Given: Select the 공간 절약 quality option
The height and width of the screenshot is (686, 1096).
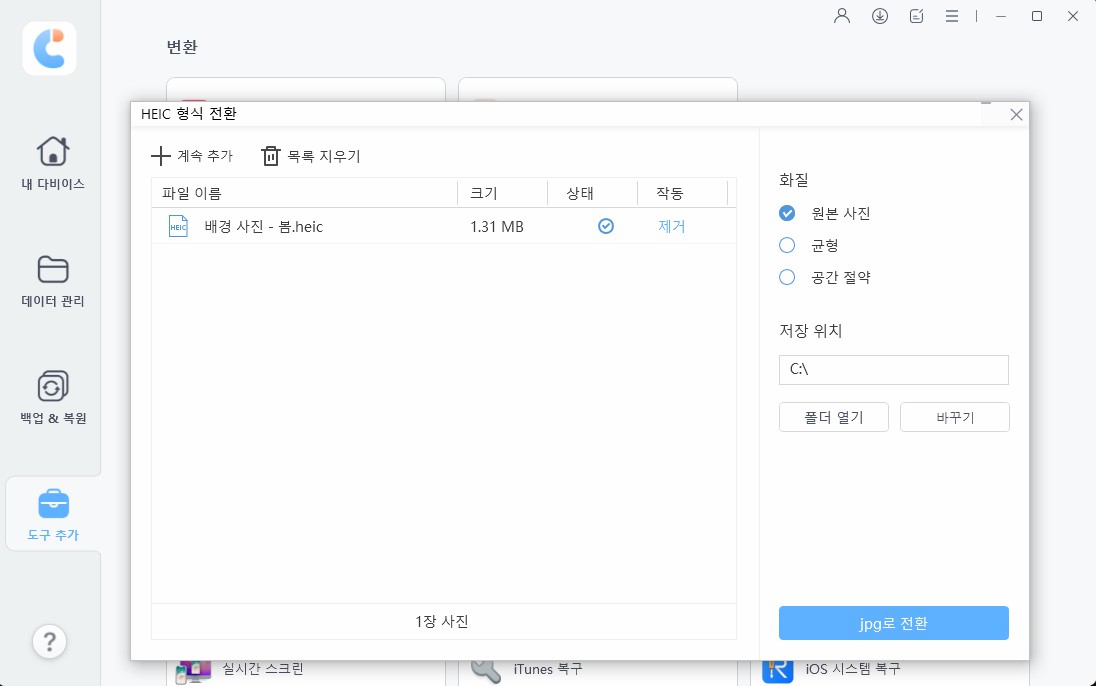Looking at the screenshot, I should [x=787, y=277].
